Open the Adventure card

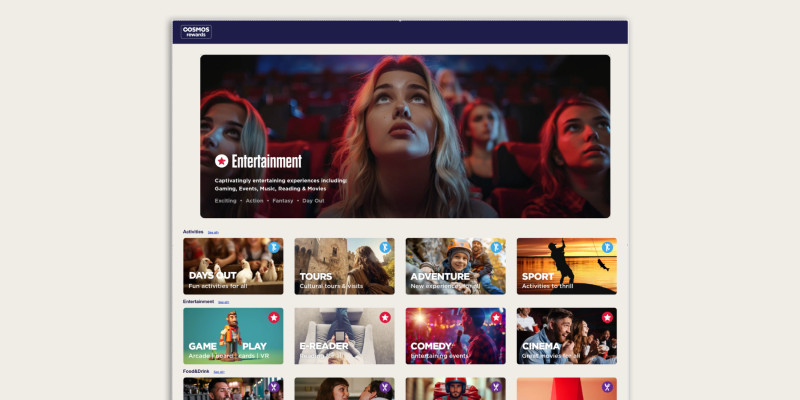click(x=456, y=266)
